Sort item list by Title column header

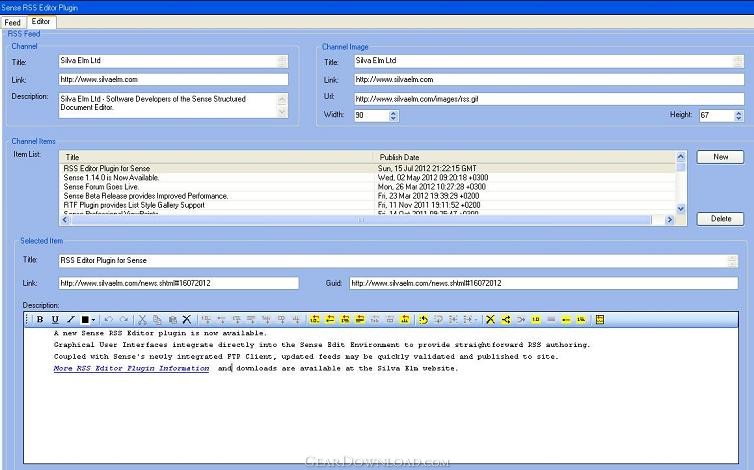[216, 157]
